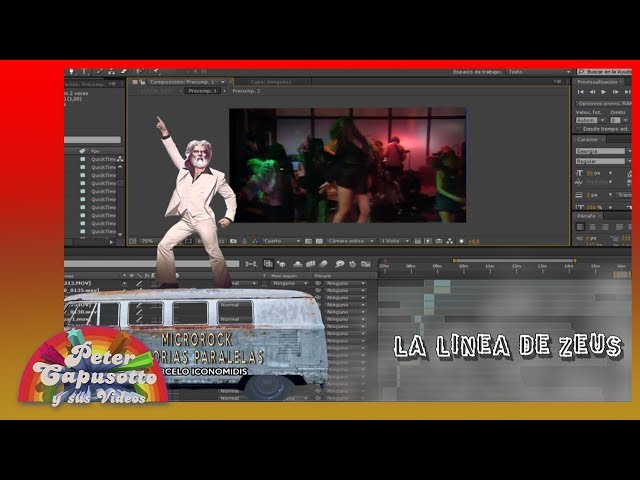
Task: Select the Eraser tool in top toolbar
Action: tap(124, 71)
